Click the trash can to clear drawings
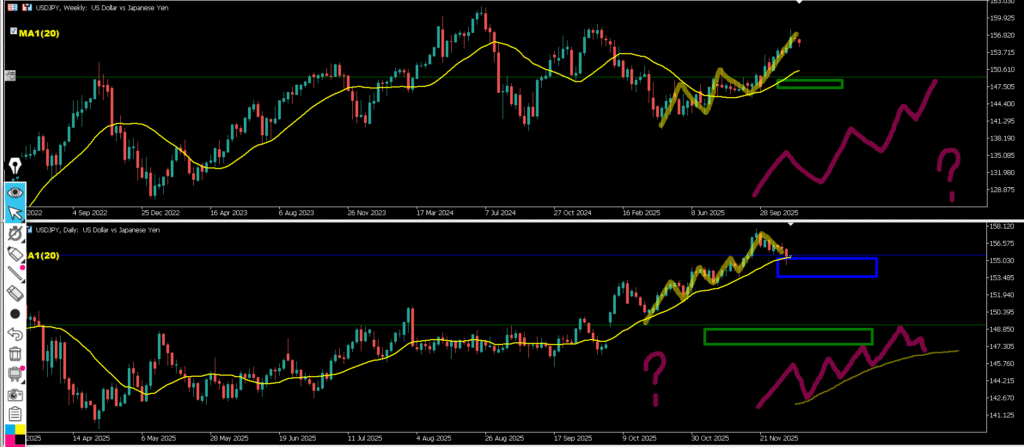The height and width of the screenshot is (447, 1024). click(15, 354)
